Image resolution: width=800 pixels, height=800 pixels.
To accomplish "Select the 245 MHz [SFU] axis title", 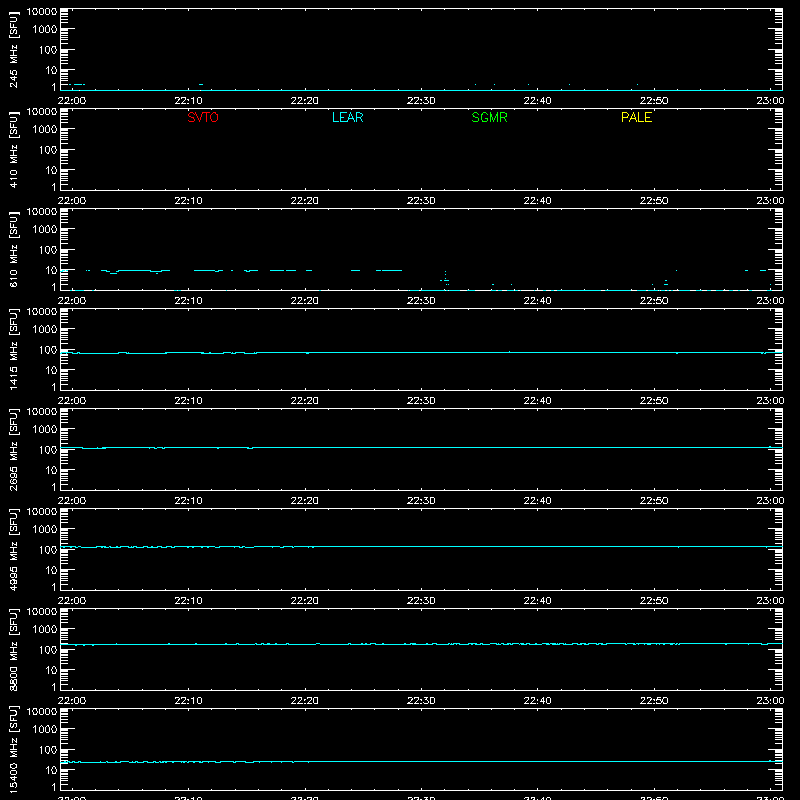I will pyautogui.click(x=13, y=50).
